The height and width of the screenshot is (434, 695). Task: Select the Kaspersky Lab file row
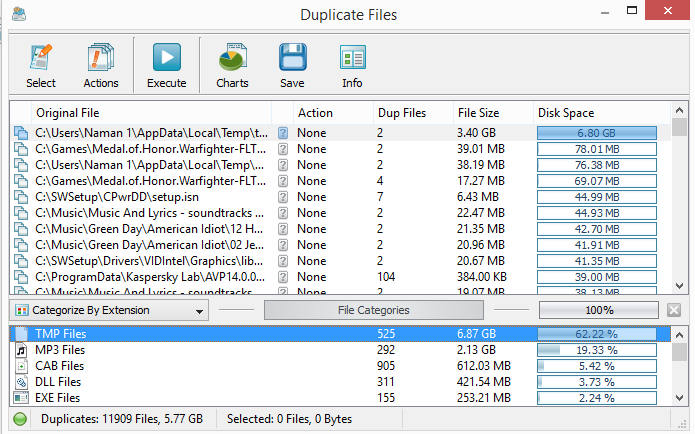click(x=150, y=277)
